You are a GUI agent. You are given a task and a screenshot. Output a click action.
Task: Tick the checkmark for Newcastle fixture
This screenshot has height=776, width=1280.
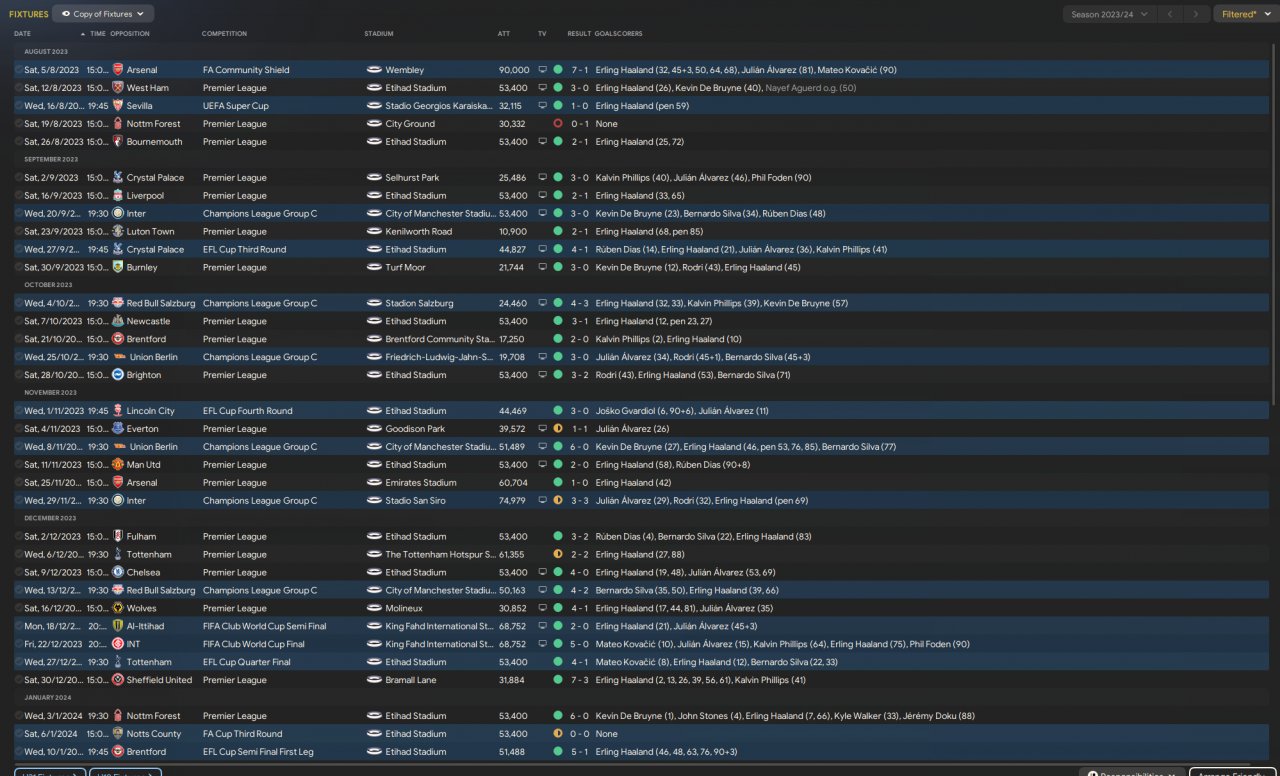point(18,322)
